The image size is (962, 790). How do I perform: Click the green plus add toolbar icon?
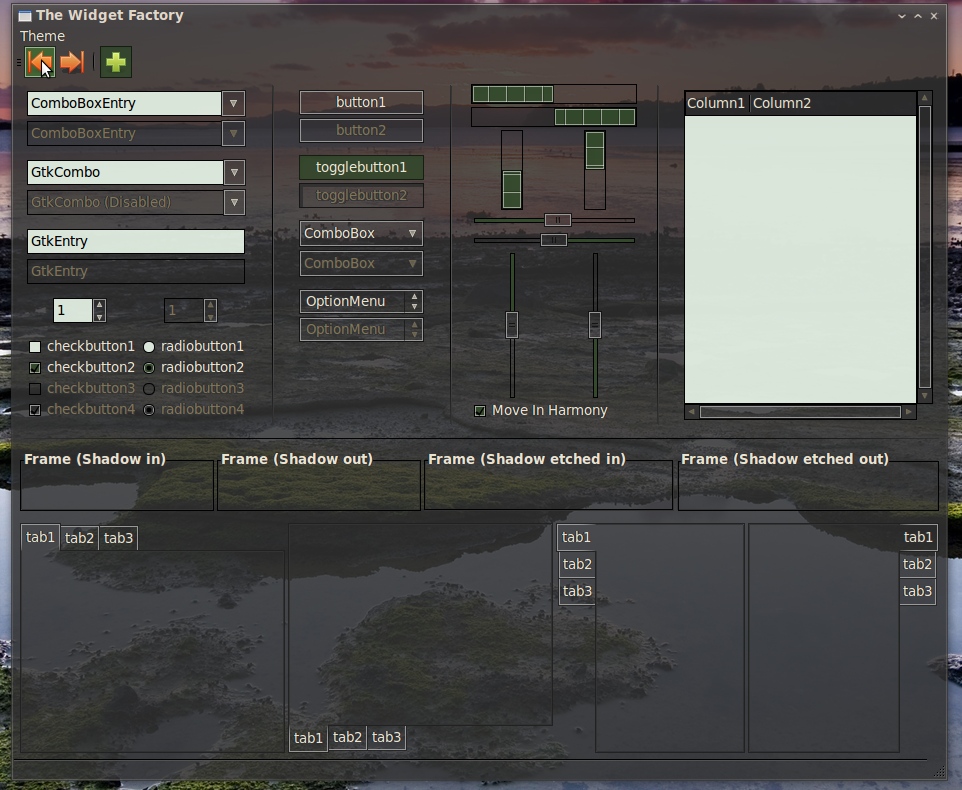tap(115, 62)
